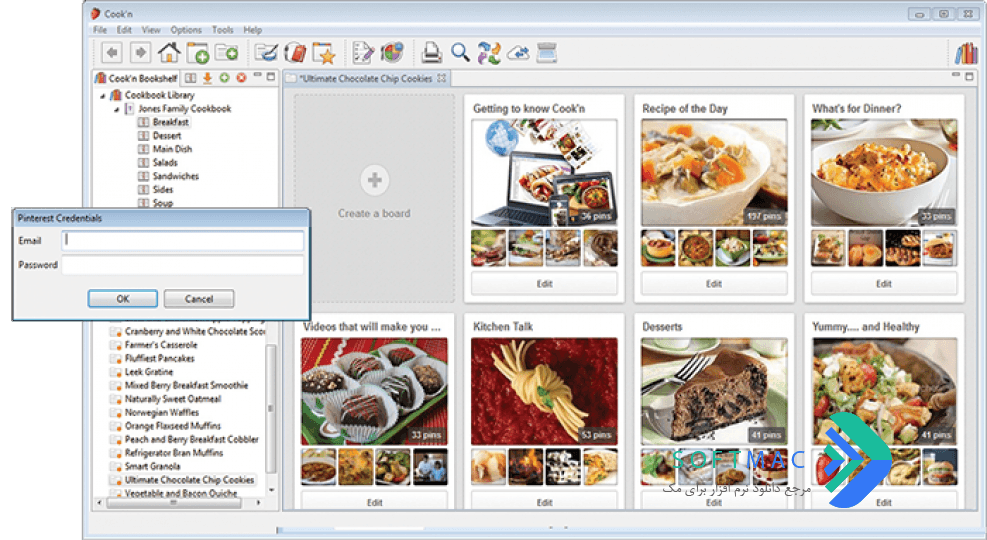Open the Options menu
987x540 pixels.
coord(186,30)
